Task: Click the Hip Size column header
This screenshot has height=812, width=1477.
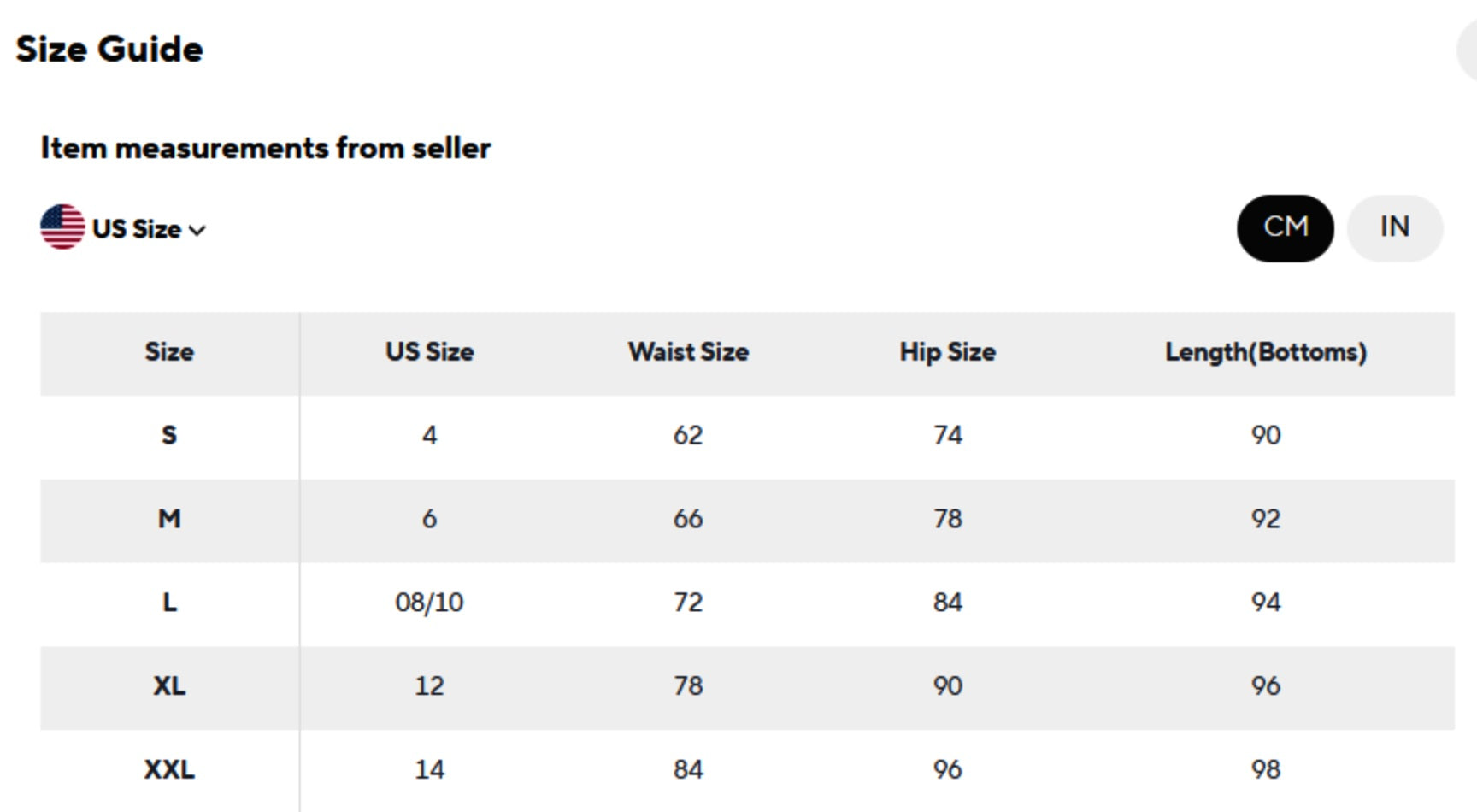Action: pos(947,352)
